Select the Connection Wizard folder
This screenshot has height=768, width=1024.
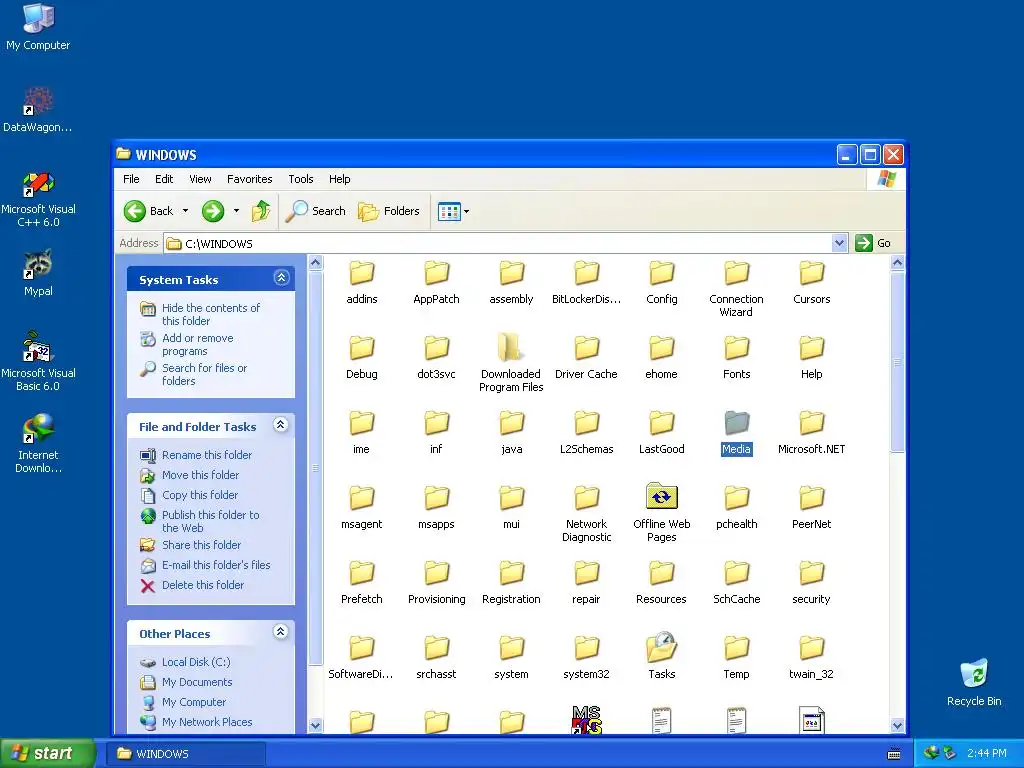pyautogui.click(x=737, y=289)
